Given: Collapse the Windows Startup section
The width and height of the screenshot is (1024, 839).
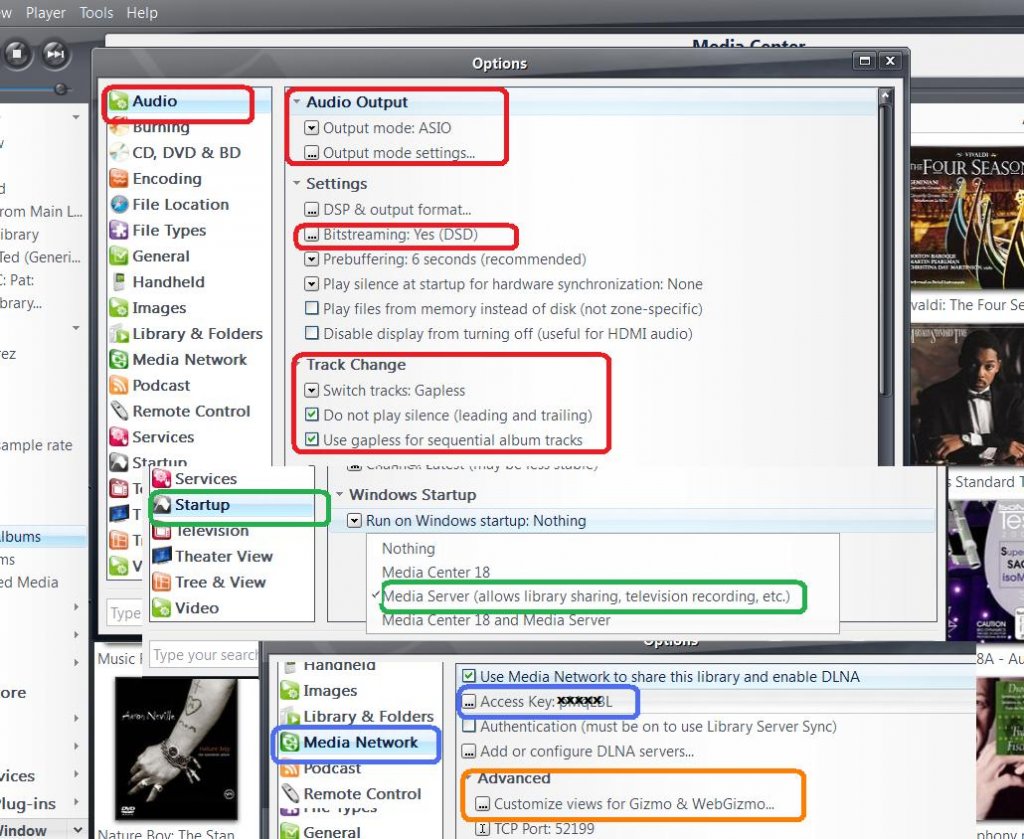Looking at the screenshot, I should pyautogui.click(x=340, y=494).
